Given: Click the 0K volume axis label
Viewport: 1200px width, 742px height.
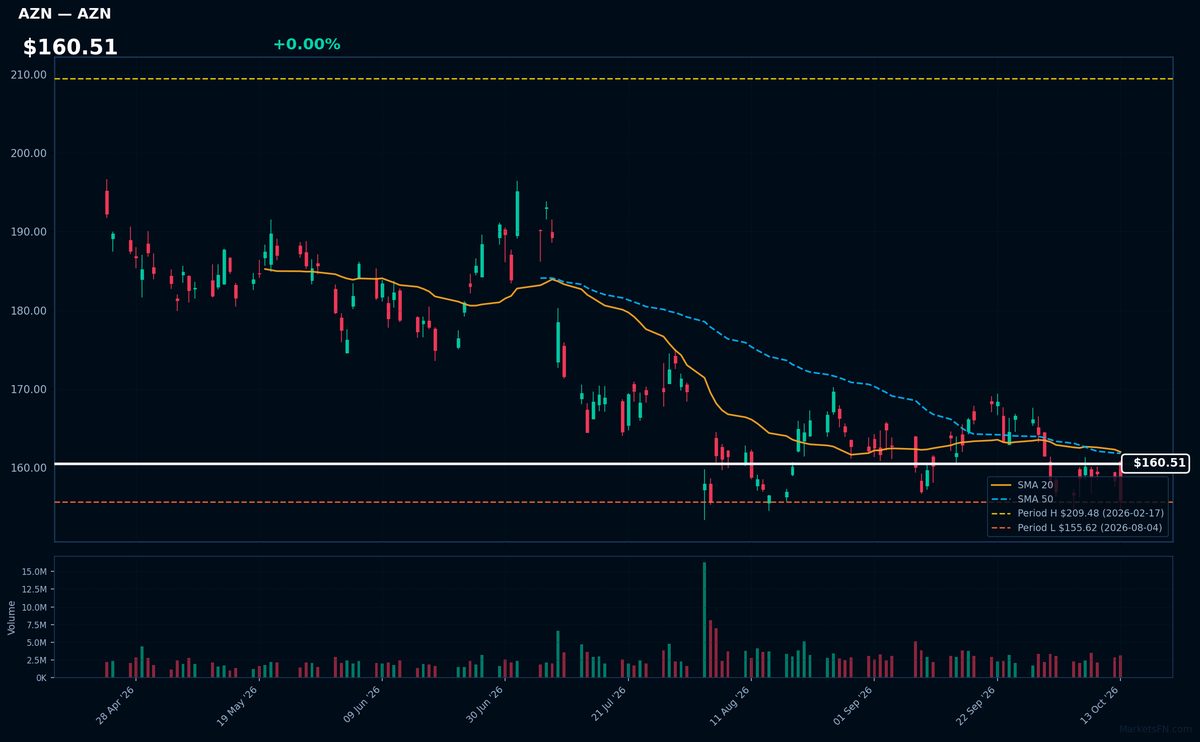Looking at the screenshot, I should pyautogui.click(x=41, y=678).
